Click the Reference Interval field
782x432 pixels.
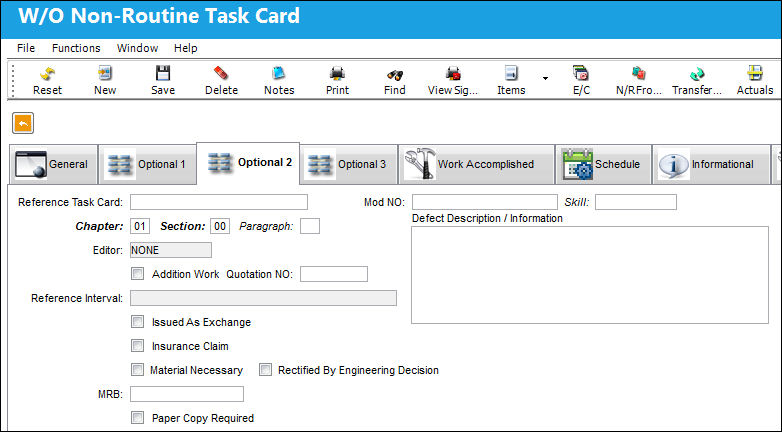click(263, 298)
